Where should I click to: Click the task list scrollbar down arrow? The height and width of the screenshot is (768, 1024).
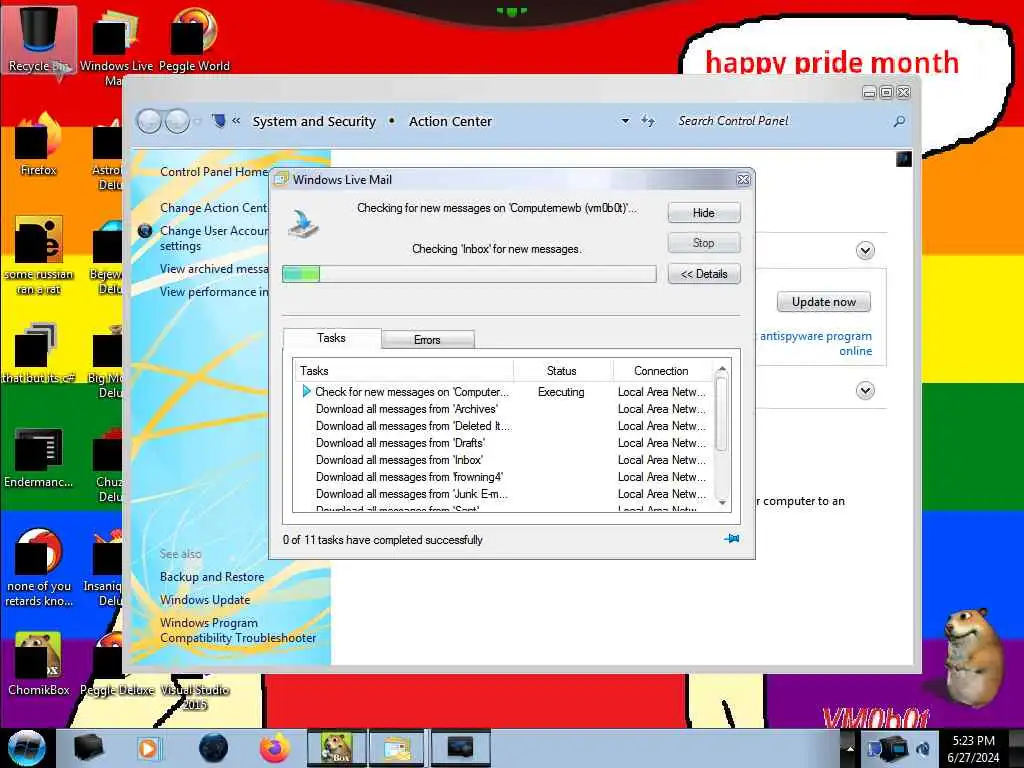(x=722, y=502)
